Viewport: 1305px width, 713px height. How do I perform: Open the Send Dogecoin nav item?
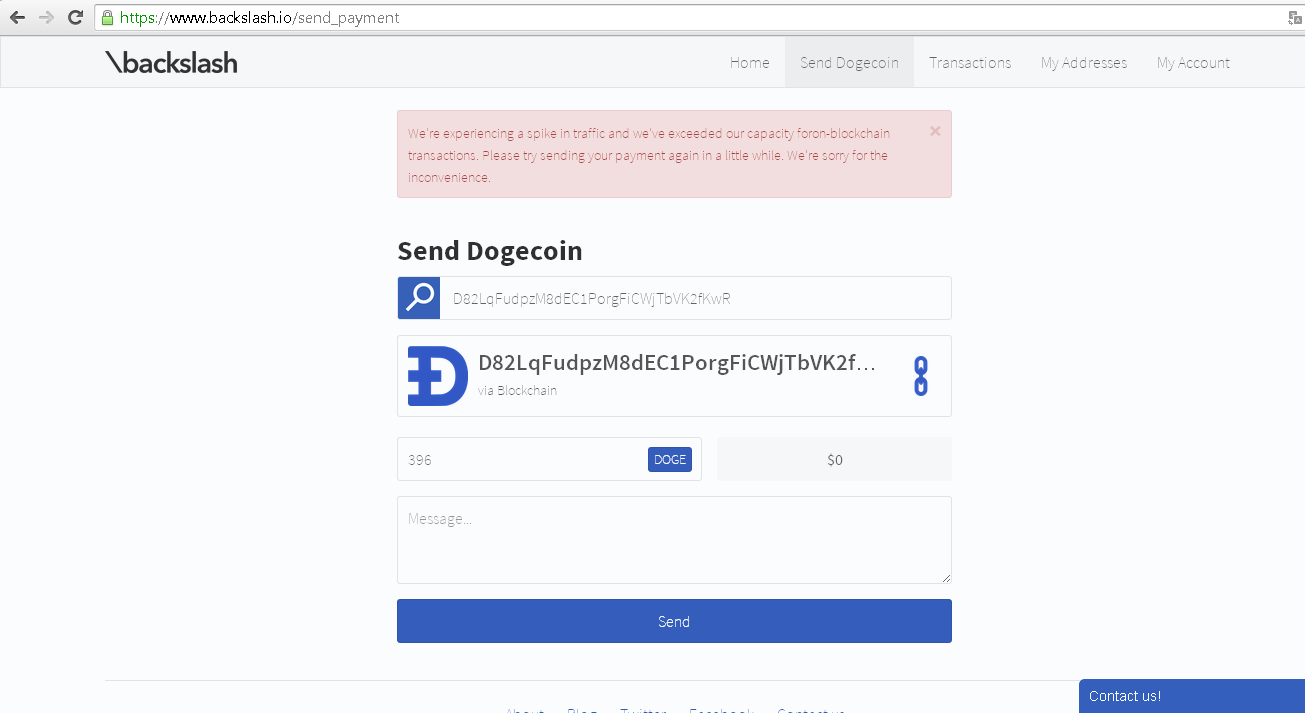point(849,62)
